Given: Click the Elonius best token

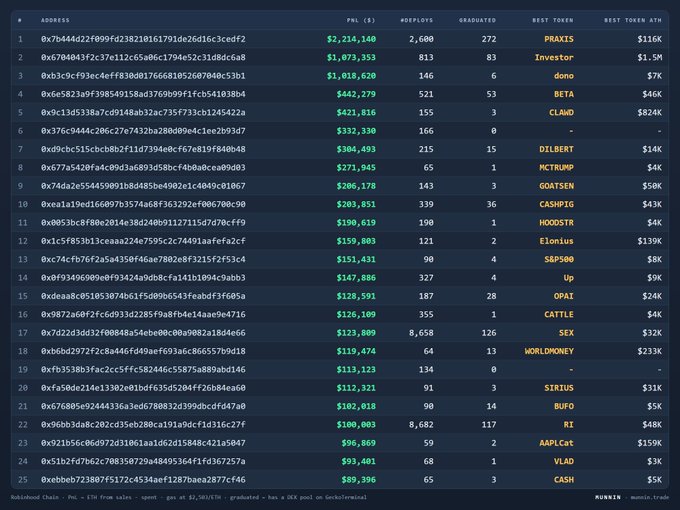Looking at the screenshot, I should click(556, 241).
